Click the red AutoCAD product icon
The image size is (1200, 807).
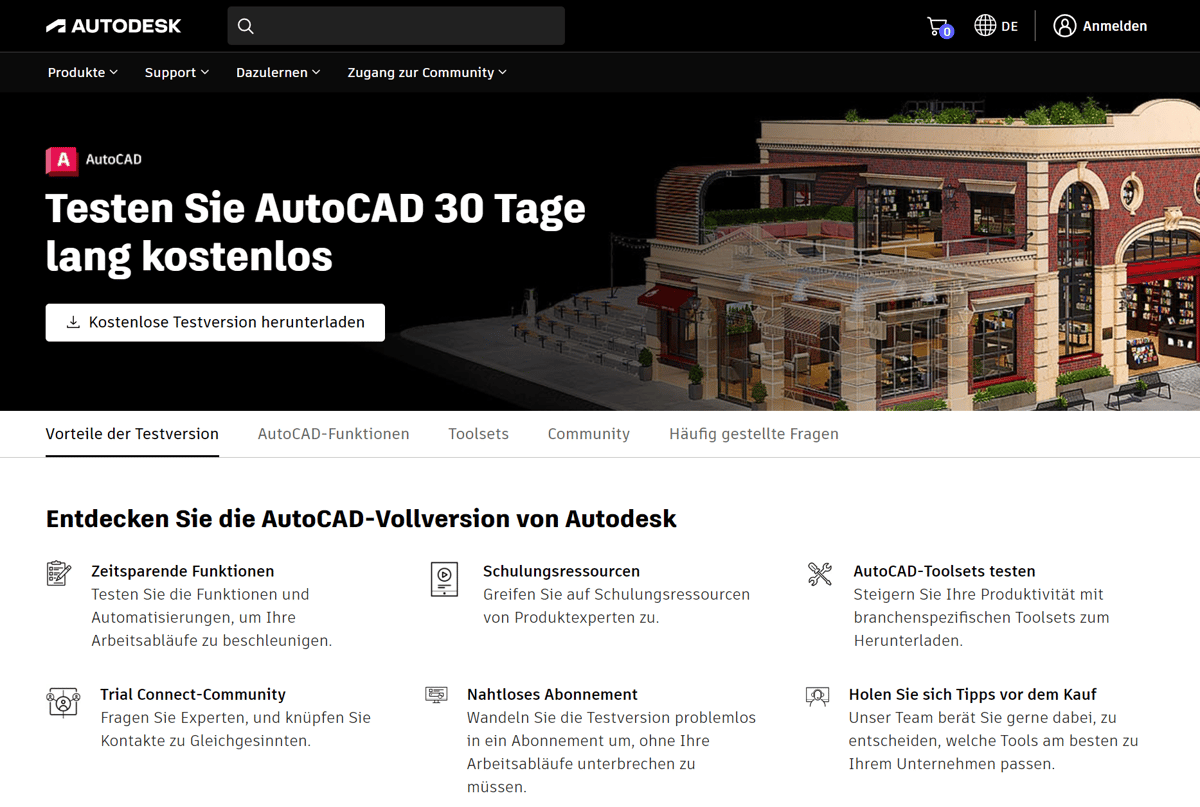(62, 160)
